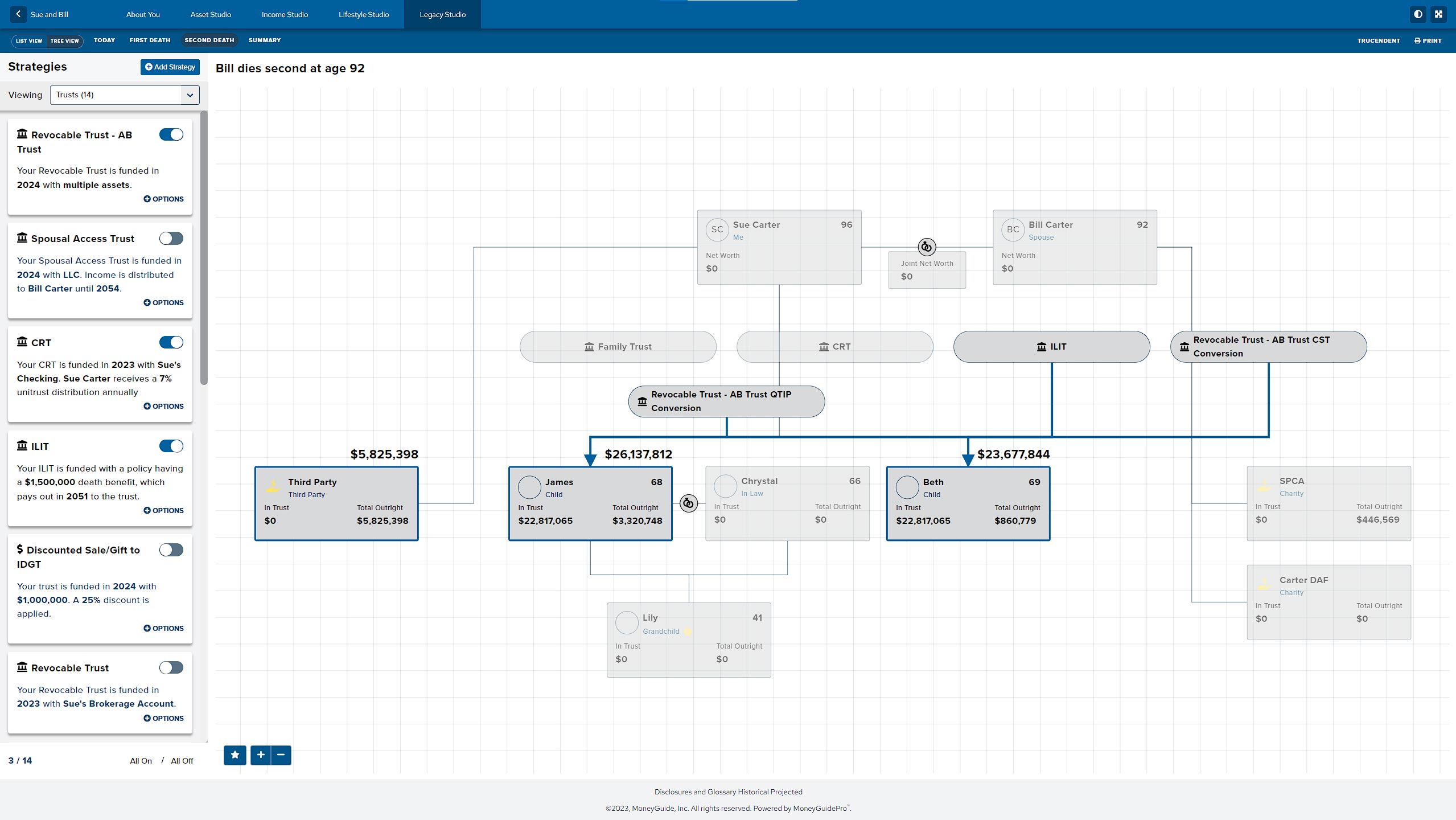Click the Carter DAF charity icon
Image resolution: width=1456 pixels, height=820 pixels.
pos(1264,584)
